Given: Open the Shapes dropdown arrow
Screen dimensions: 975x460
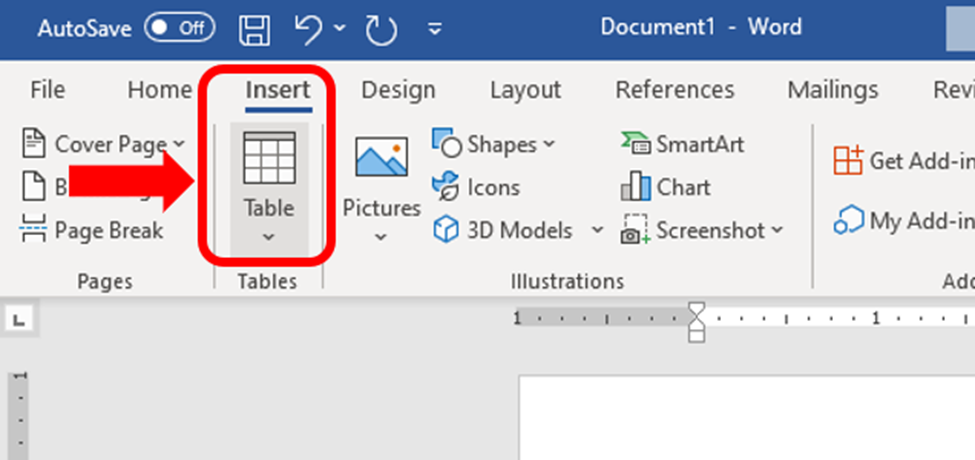Looking at the screenshot, I should click(x=548, y=144).
